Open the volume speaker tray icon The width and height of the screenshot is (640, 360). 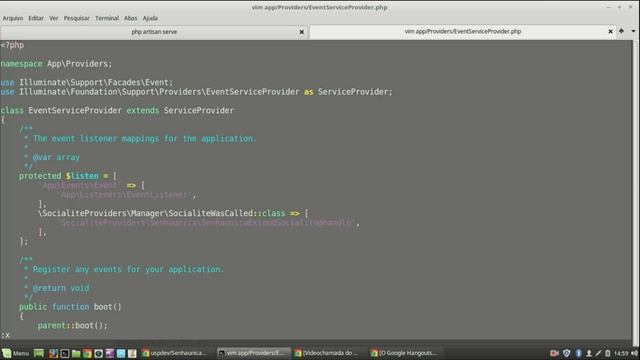(634, 353)
